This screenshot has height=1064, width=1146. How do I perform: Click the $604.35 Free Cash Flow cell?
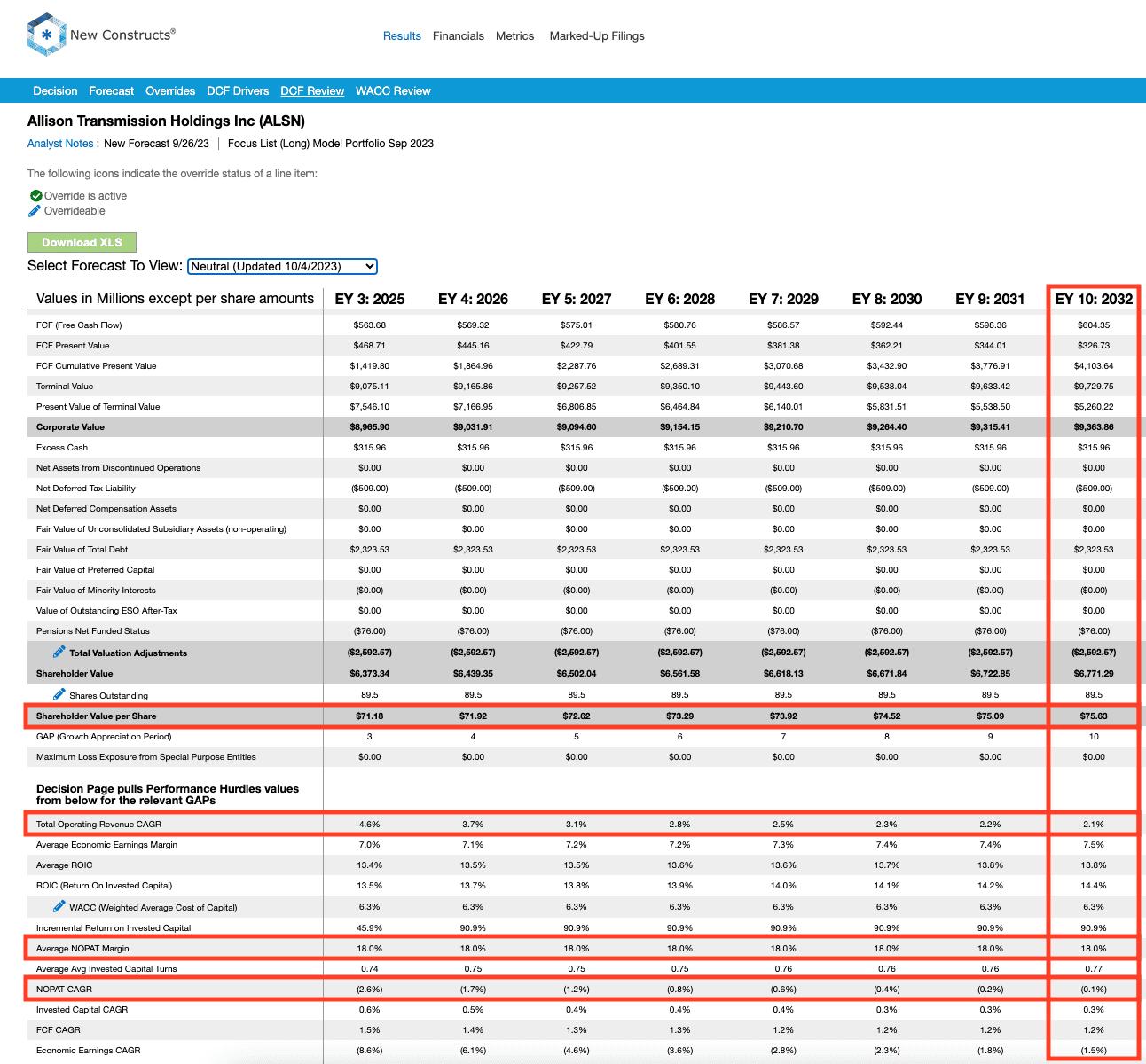(x=1094, y=325)
